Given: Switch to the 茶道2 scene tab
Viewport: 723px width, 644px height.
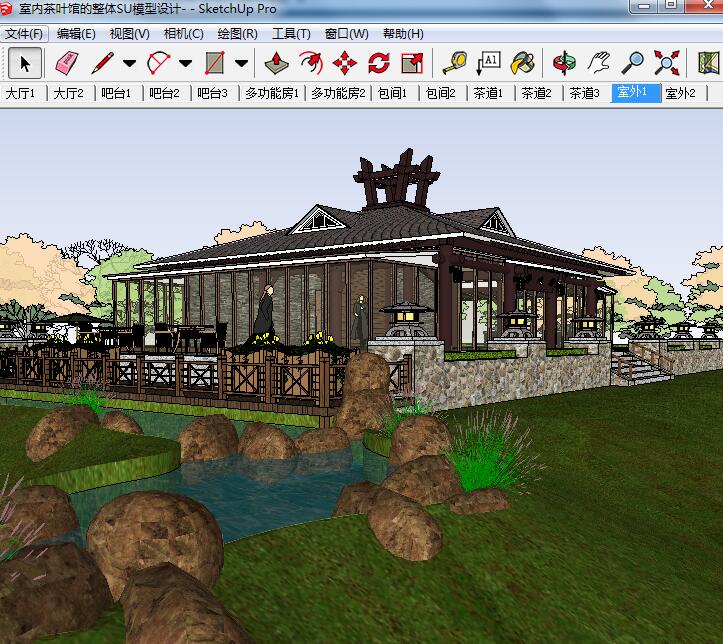Looking at the screenshot, I should pyautogui.click(x=536, y=93).
